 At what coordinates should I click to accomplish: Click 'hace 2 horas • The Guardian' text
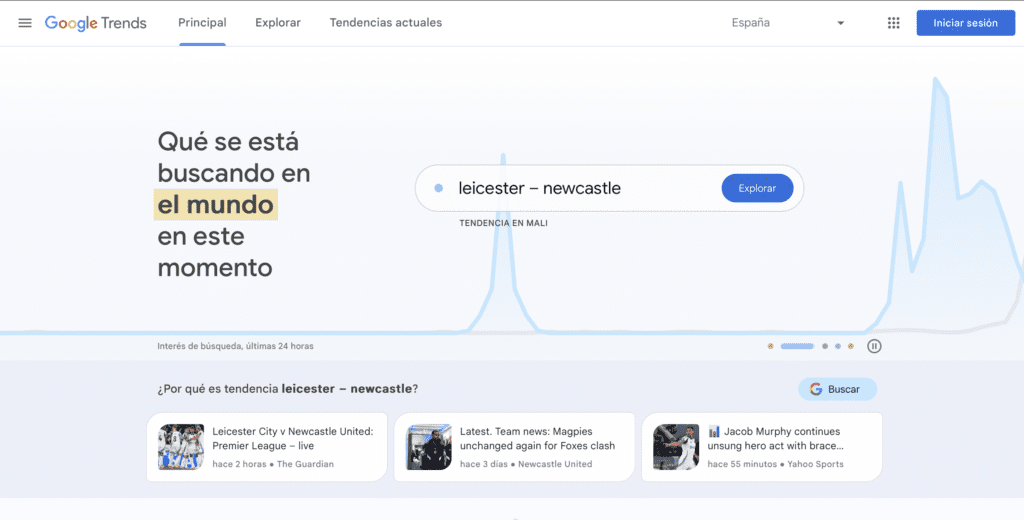pyautogui.click(x=273, y=464)
